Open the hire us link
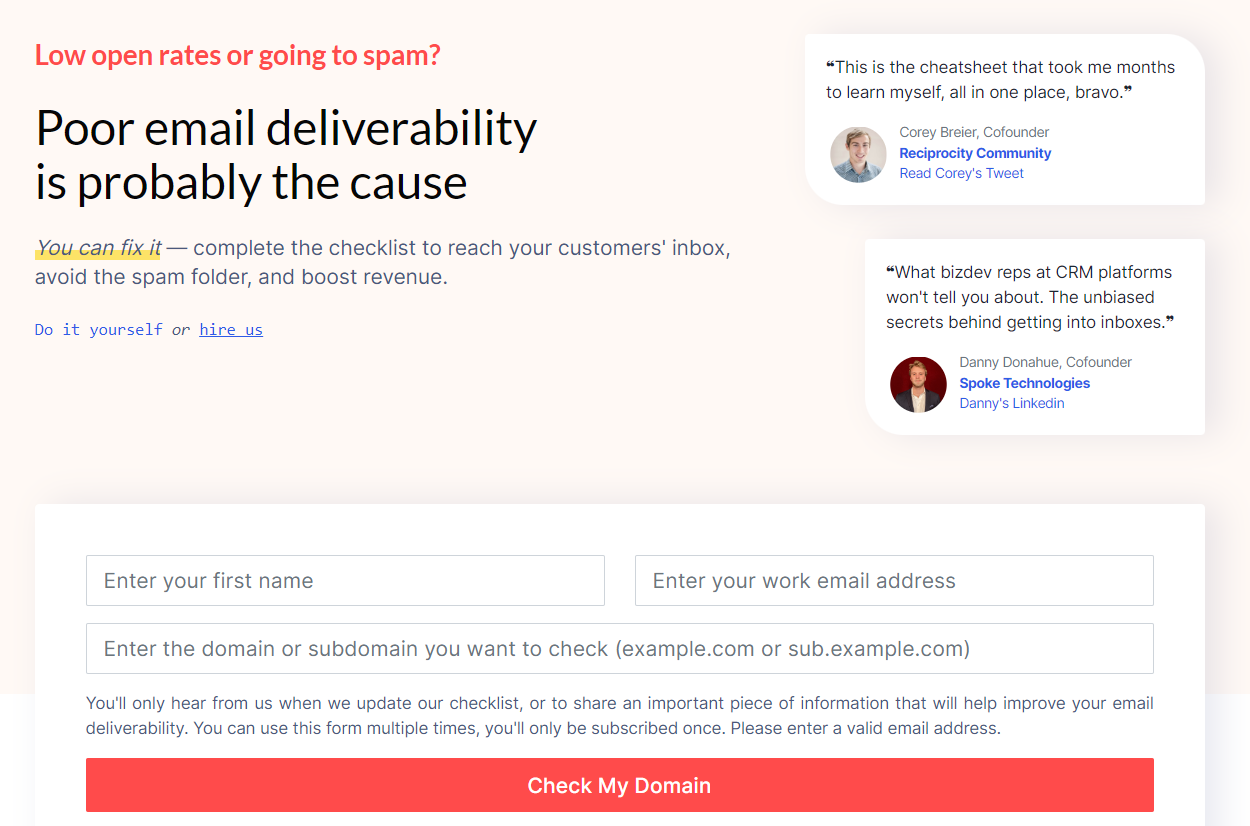Image resolution: width=1250 pixels, height=826 pixels. point(230,329)
